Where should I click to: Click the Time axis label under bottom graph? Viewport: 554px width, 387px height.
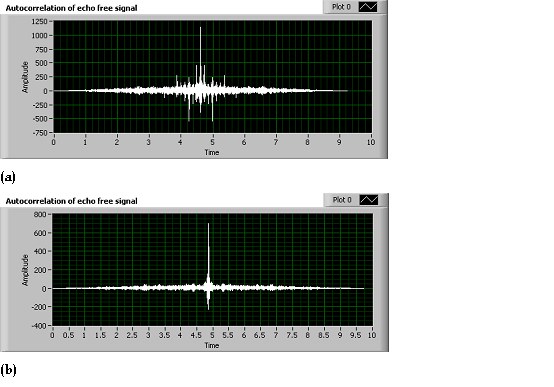212,345
